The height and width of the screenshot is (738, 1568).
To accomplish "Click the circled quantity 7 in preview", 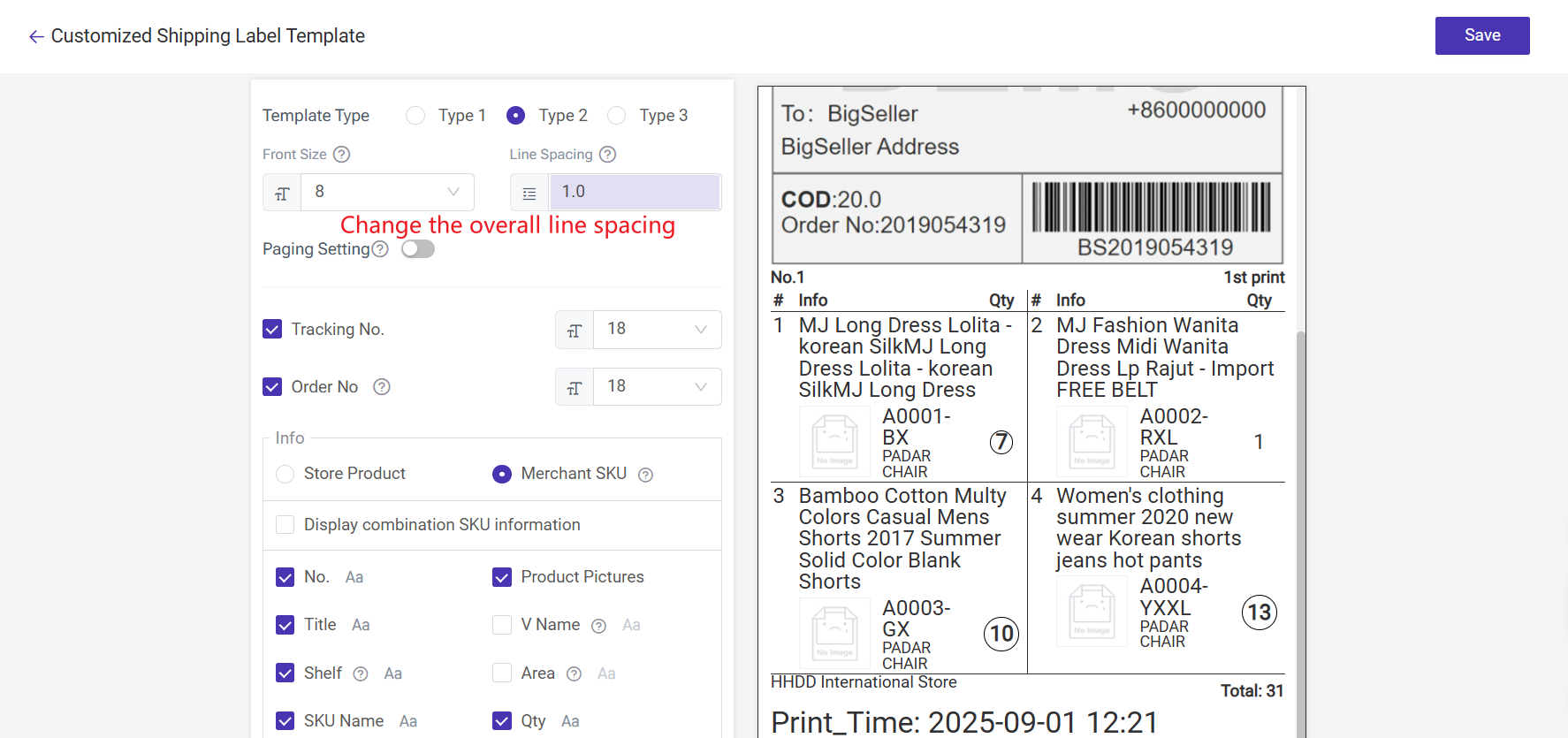I will (1001, 442).
